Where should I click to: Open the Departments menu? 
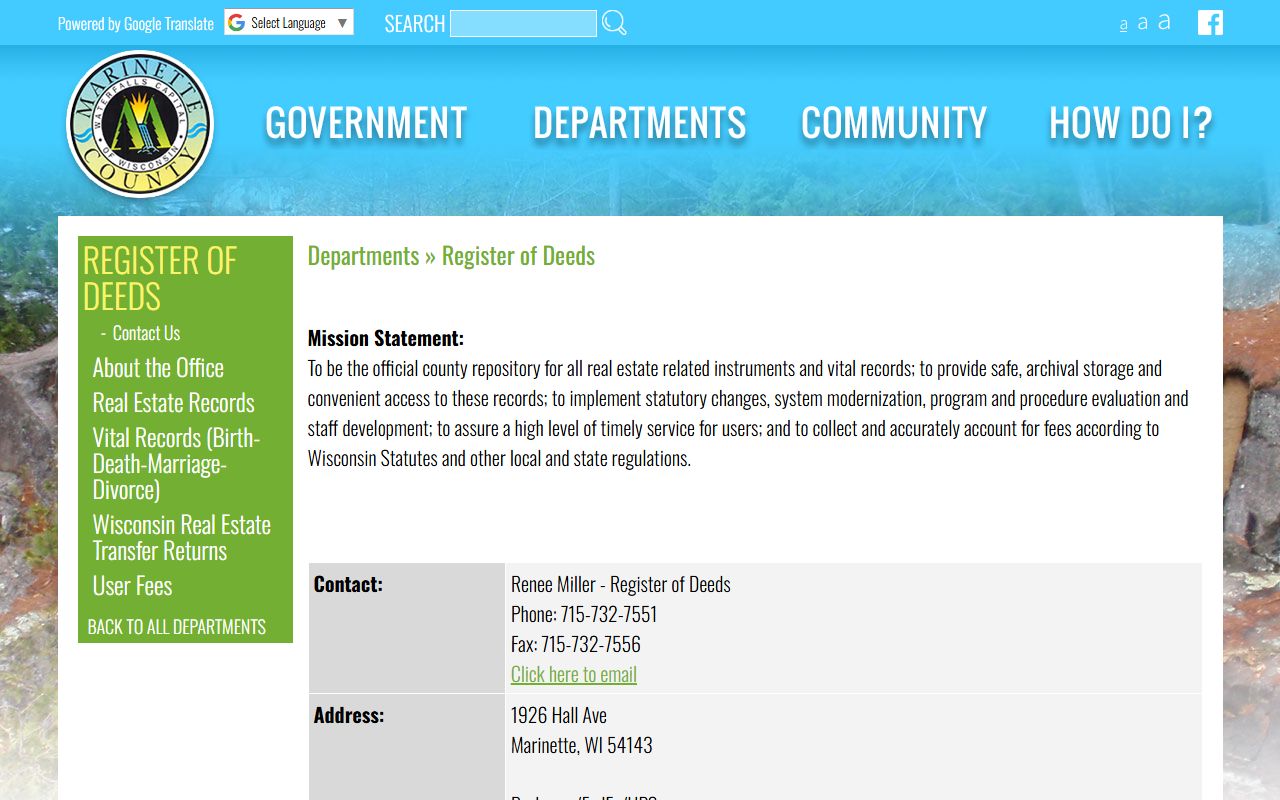pos(640,123)
